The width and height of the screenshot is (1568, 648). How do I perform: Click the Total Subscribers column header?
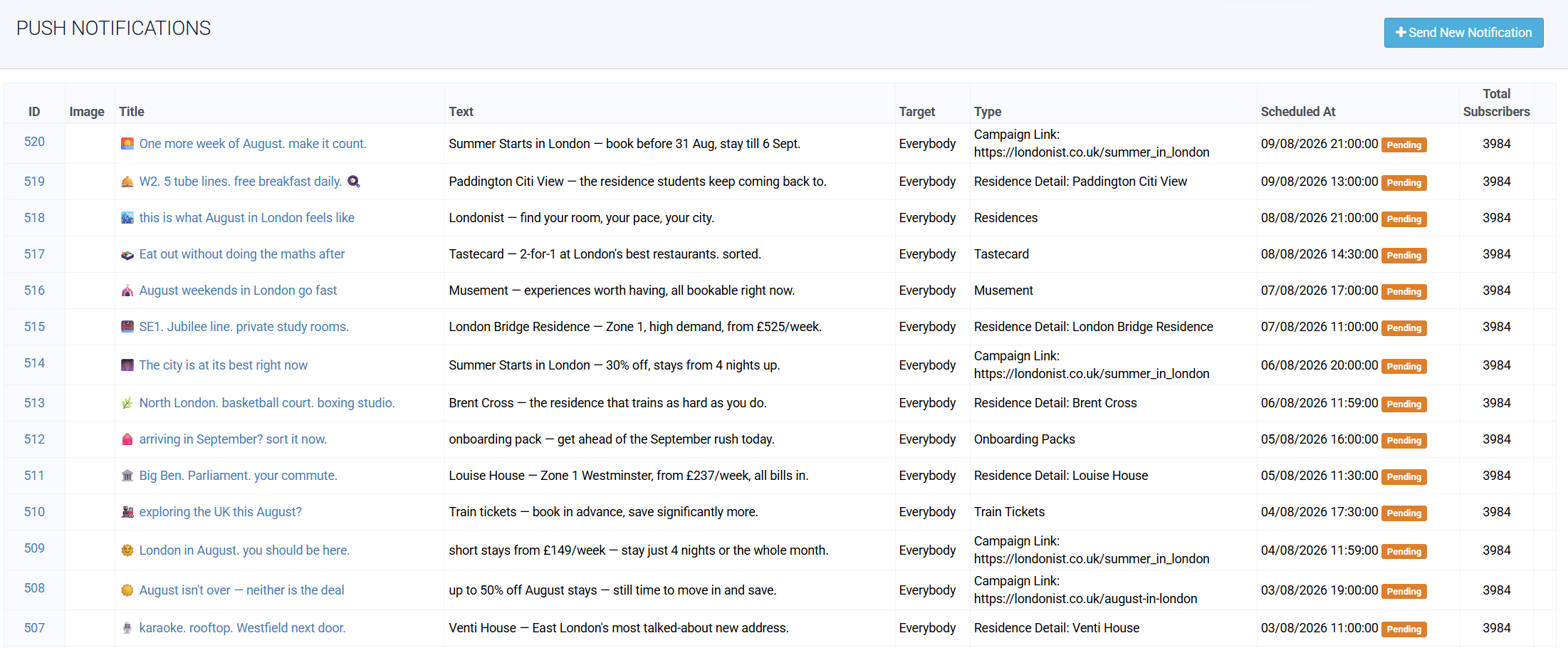pyautogui.click(x=1496, y=103)
